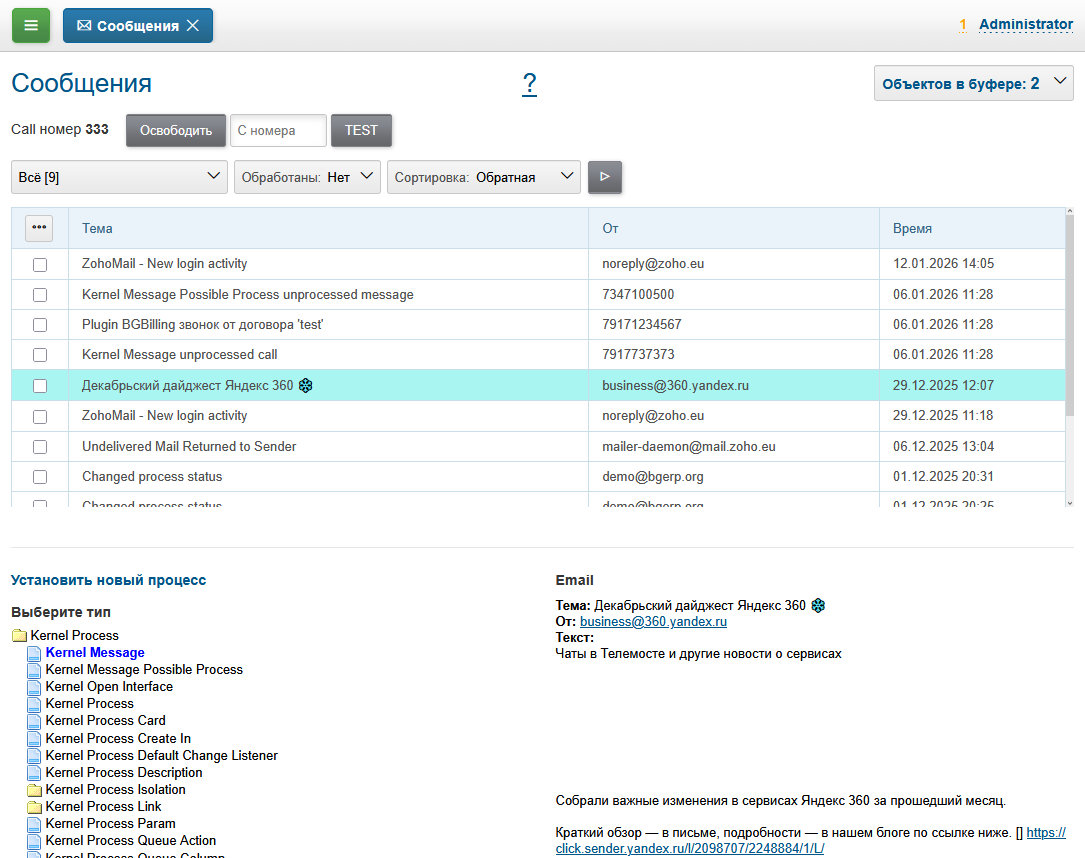Select the Kernel Message Possible Process tree item
This screenshot has width=1085, height=858.
(x=144, y=670)
